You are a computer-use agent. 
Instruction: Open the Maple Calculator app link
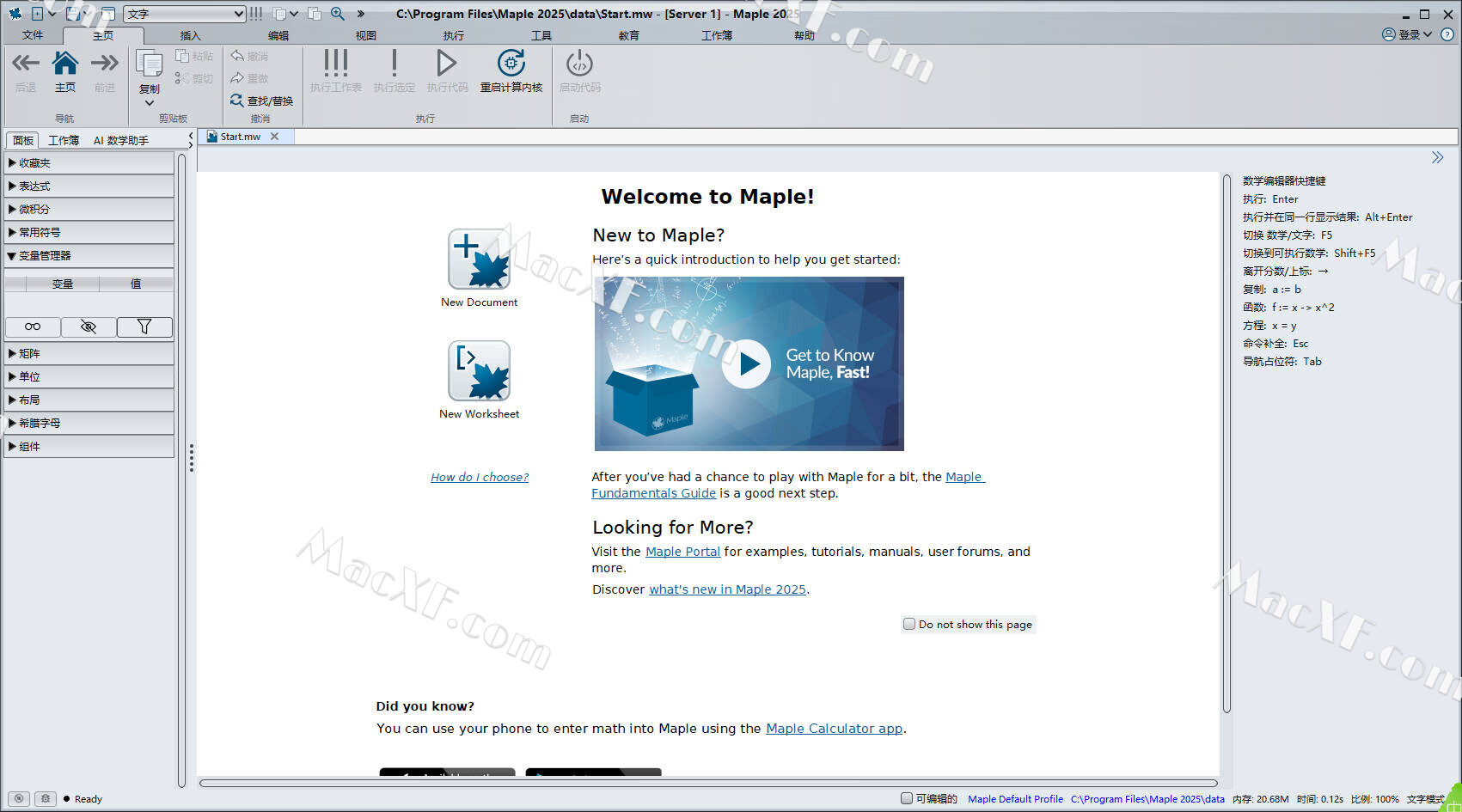click(x=835, y=729)
